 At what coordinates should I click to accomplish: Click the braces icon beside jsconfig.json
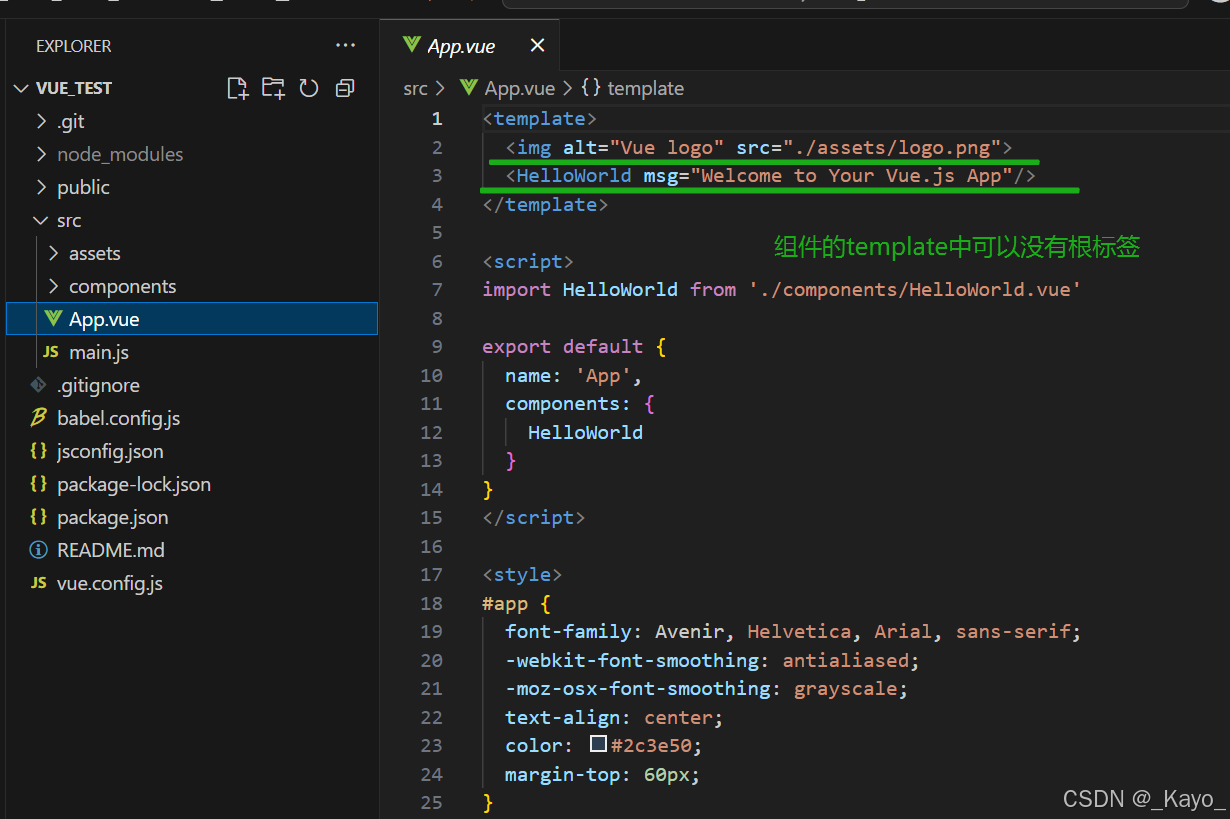[x=37, y=451]
